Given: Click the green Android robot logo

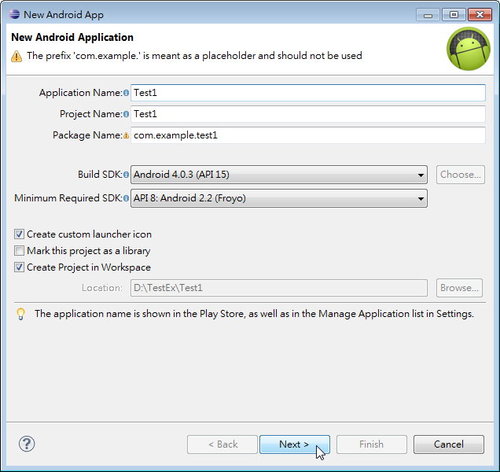Looking at the screenshot, I should (x=468, y=49).
